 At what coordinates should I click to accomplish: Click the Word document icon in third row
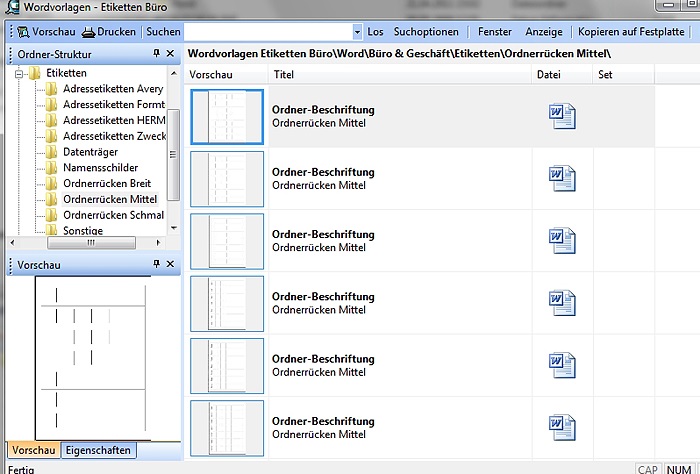562,240
